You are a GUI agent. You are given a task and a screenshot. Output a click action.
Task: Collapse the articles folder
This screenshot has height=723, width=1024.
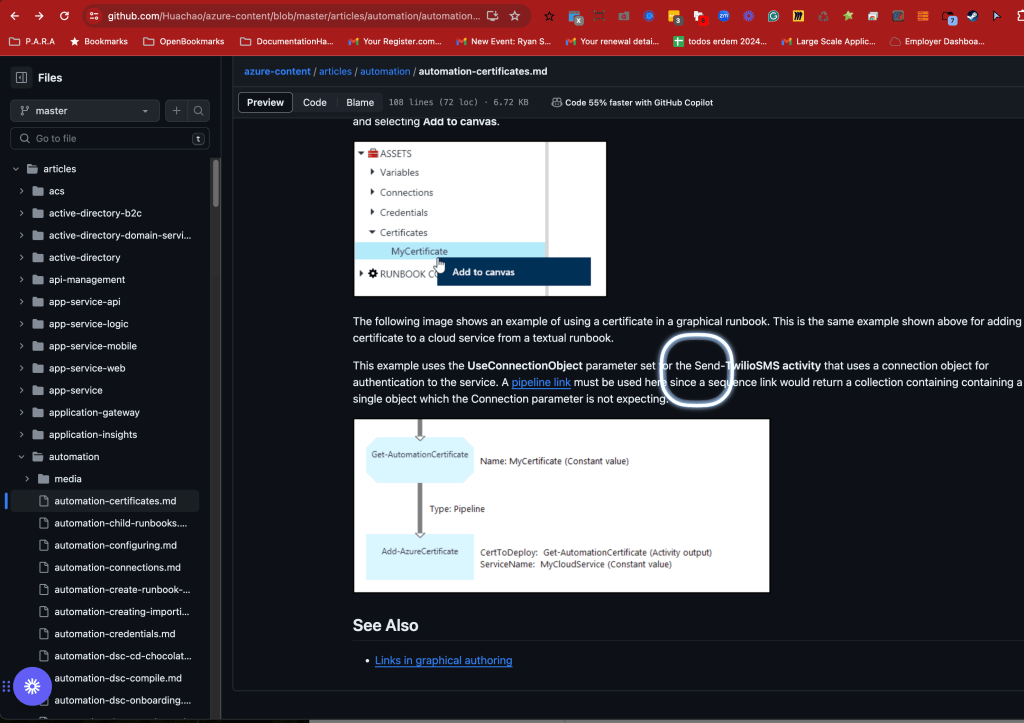pos(16,169)
